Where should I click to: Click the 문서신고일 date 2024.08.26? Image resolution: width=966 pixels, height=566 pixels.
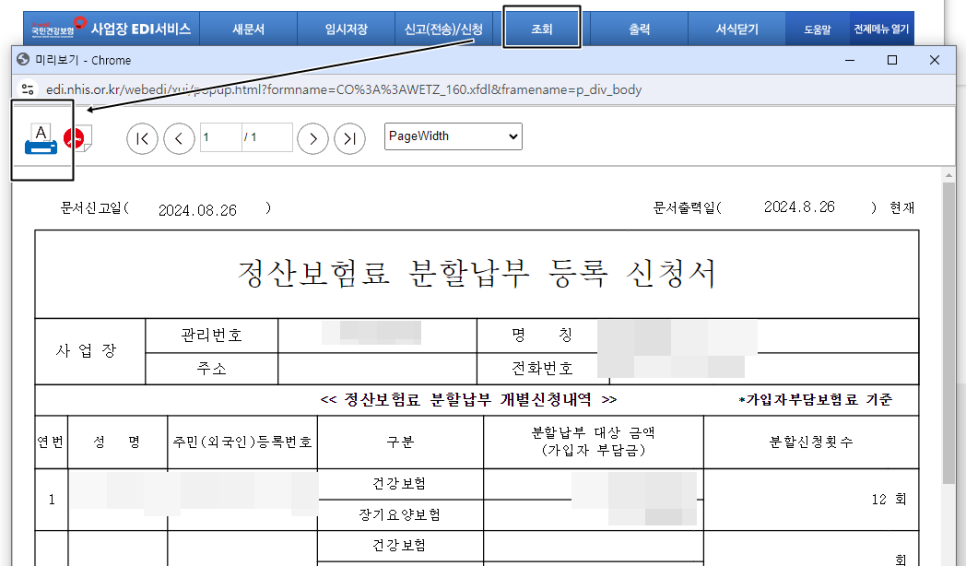pyautogui.click(x=197, y=211)
